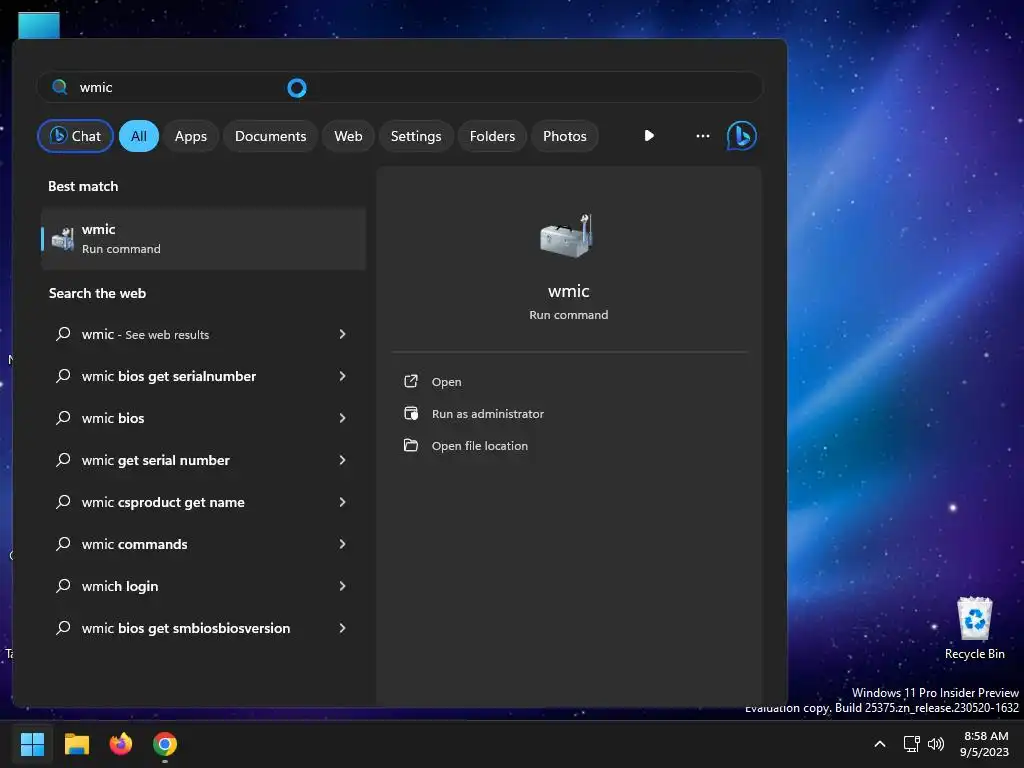Expand arrow for wmic bios get serialnumber
Viewport: 1024px width, 768px height.
pos(342,376)
